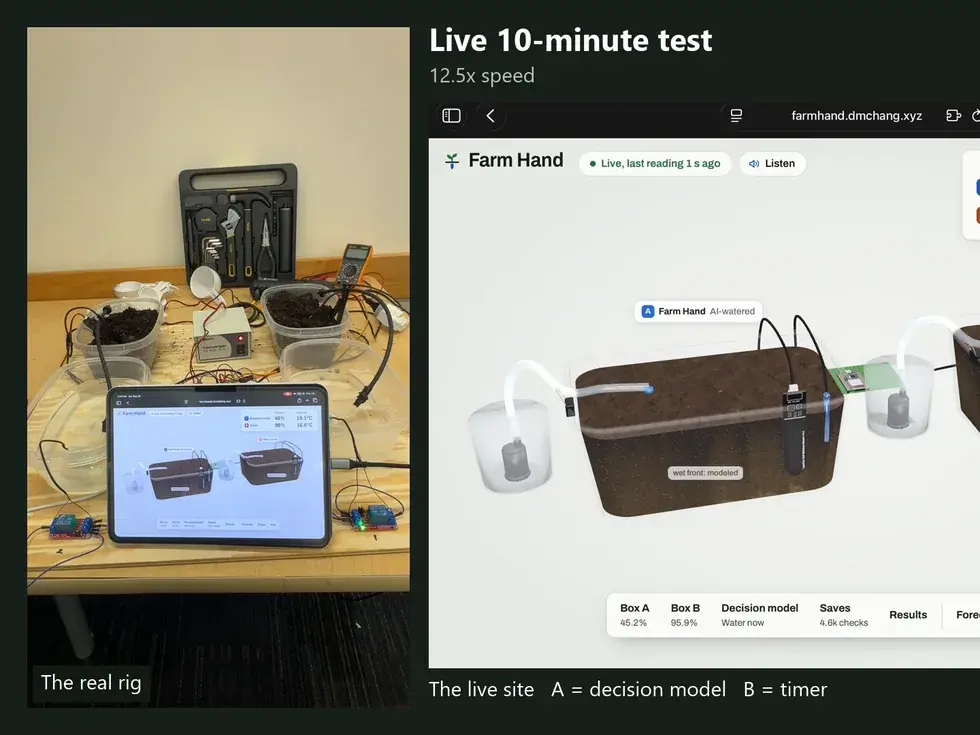Click the blue A badge icon
The image size is (980, 735).
click(648, 311)
